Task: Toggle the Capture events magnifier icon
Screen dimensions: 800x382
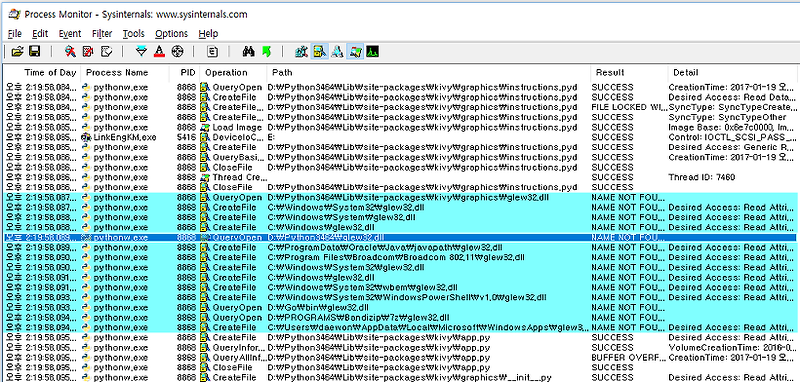Action: [70, 52]
